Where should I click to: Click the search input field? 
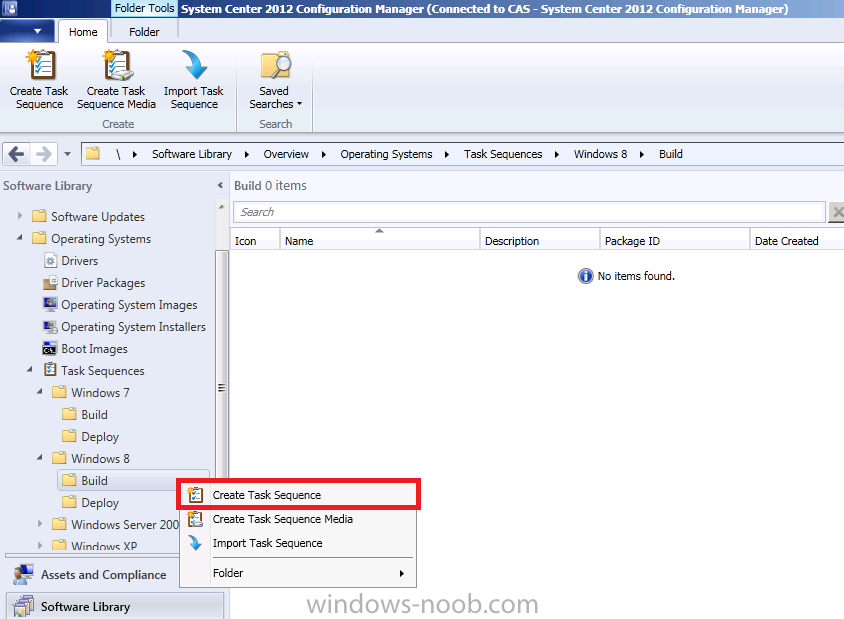click(529, 212)
